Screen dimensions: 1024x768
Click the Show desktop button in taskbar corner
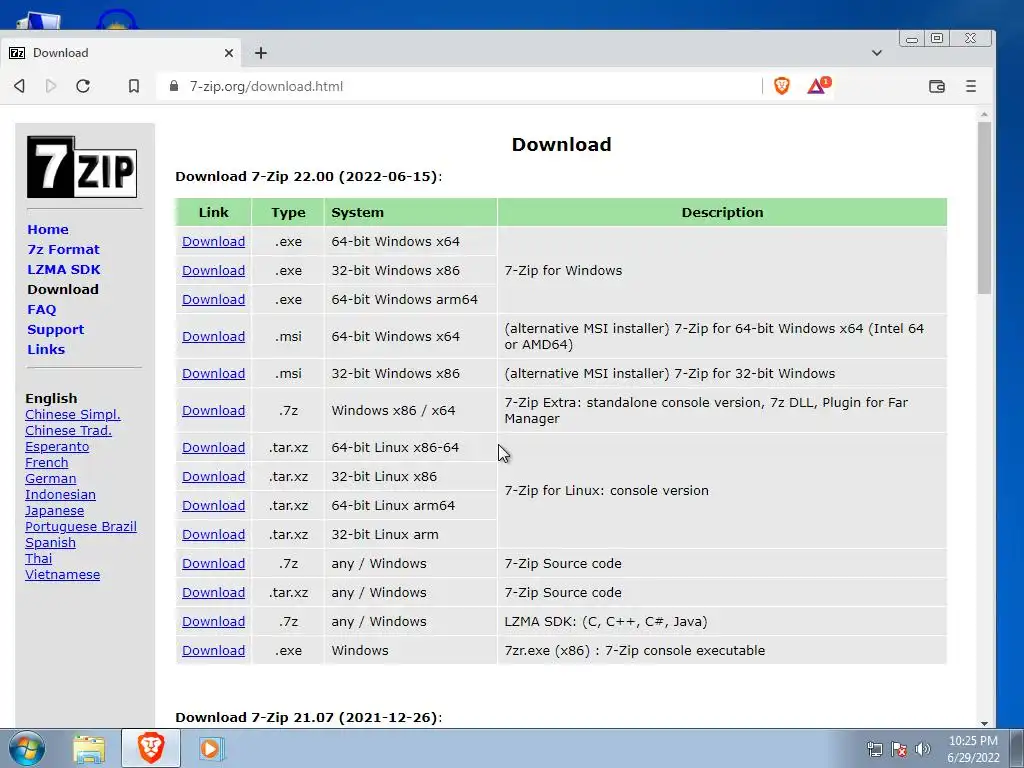click(x=1017, y=748)
